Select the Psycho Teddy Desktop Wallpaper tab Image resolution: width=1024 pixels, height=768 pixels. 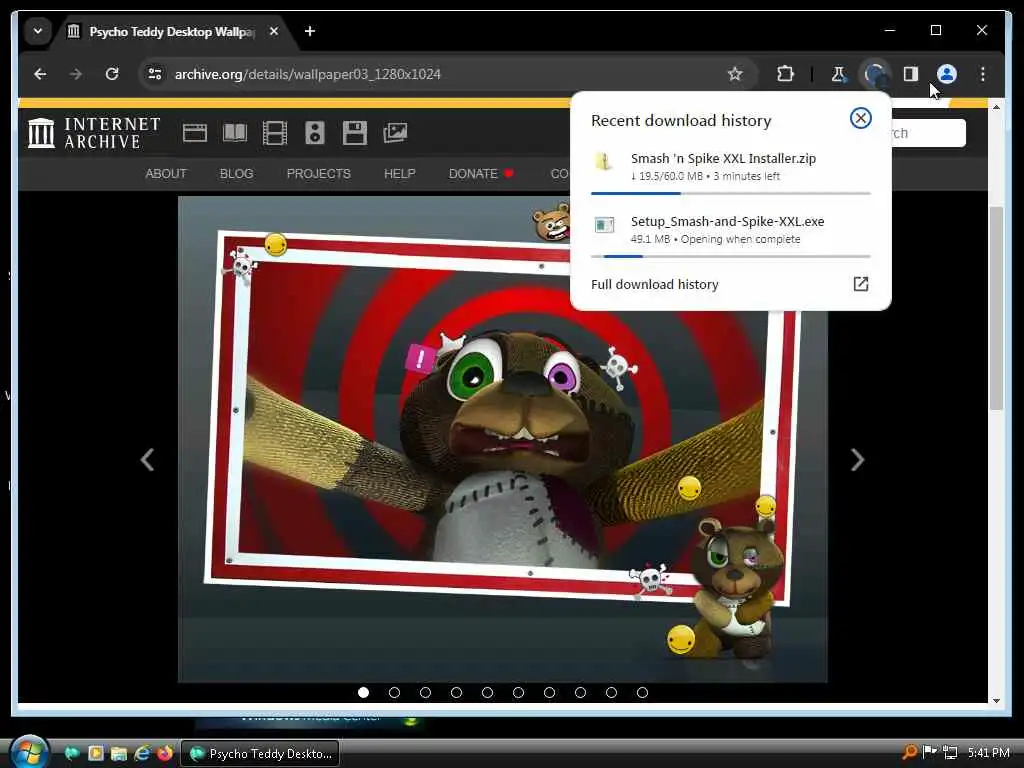click(x=172, y=31)
